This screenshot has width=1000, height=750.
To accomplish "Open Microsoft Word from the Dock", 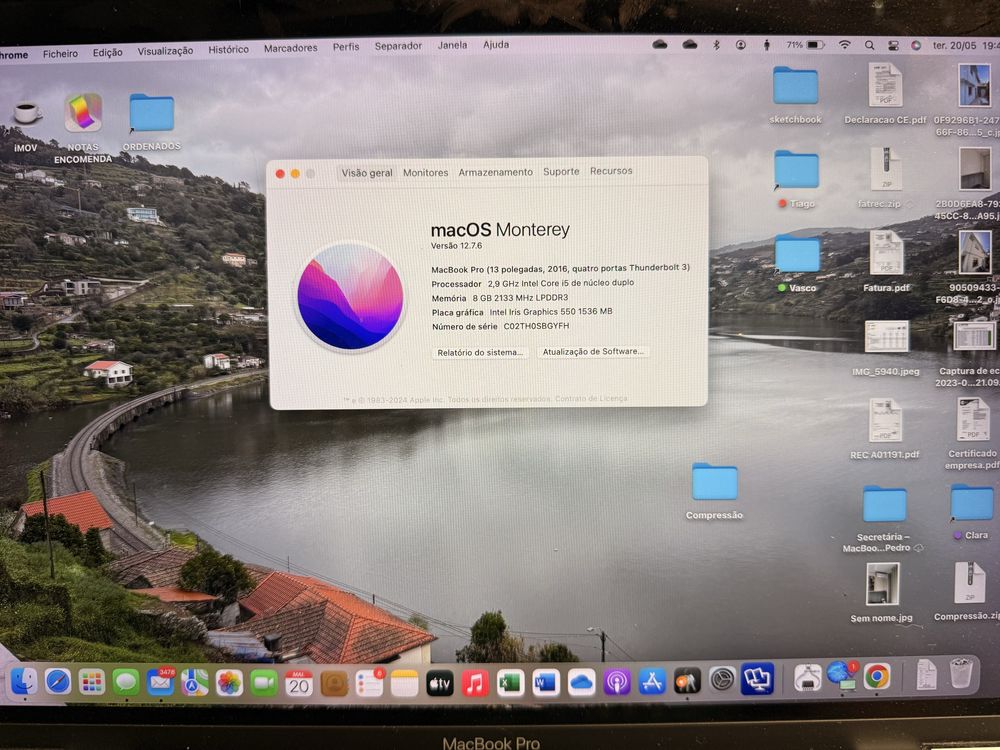I will (546, 683).
